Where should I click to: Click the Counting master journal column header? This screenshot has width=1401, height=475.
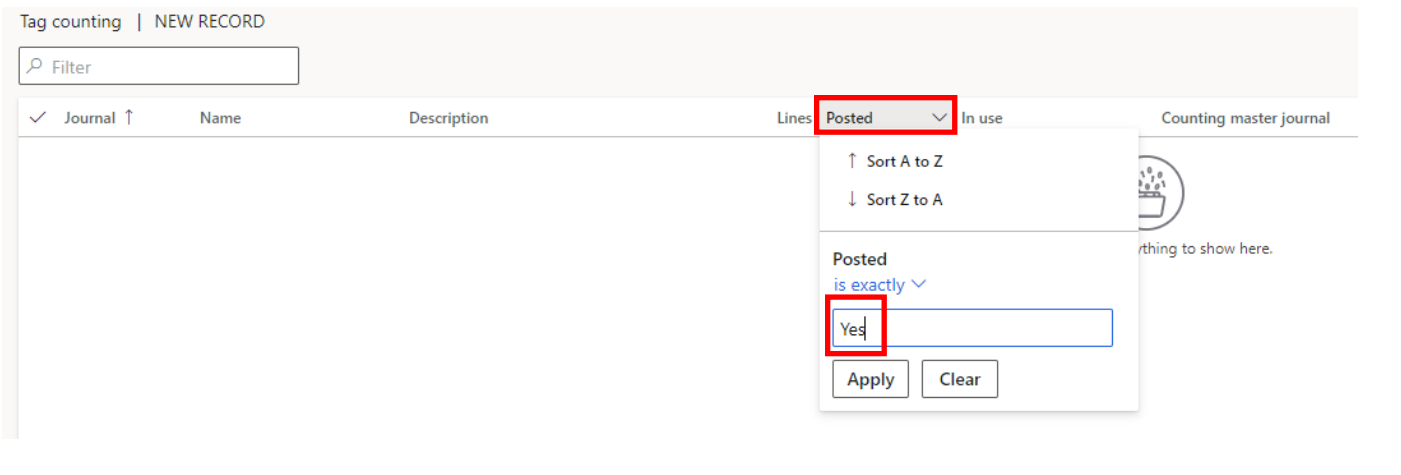pos(1245,118)
